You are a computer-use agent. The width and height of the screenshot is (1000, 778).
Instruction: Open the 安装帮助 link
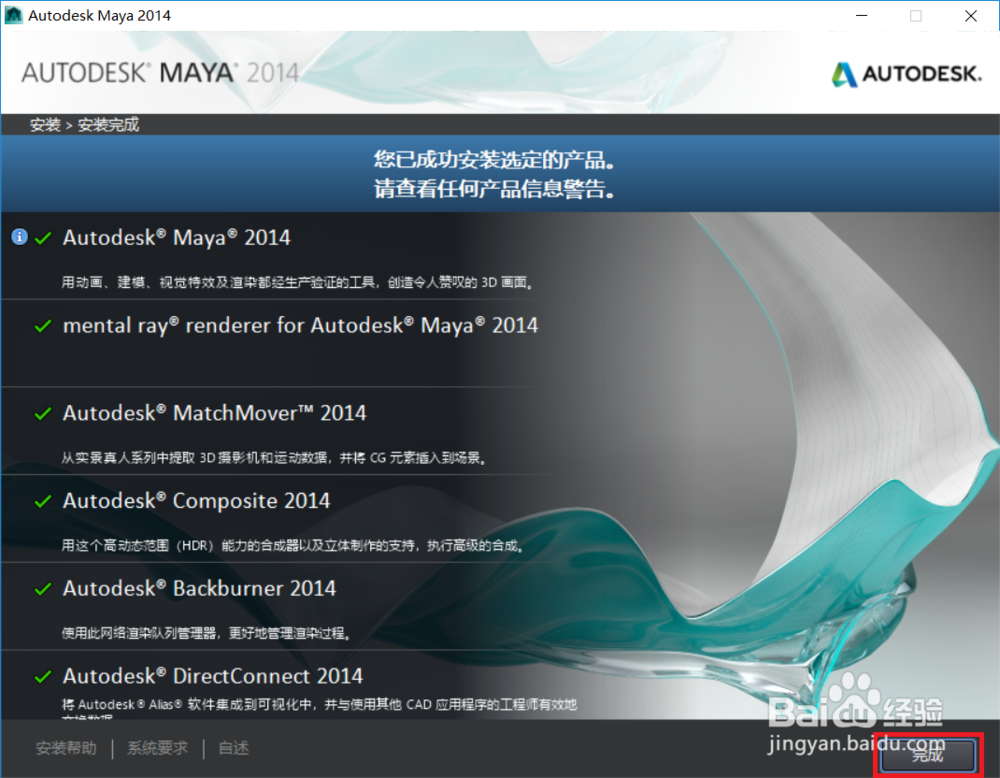65,748
